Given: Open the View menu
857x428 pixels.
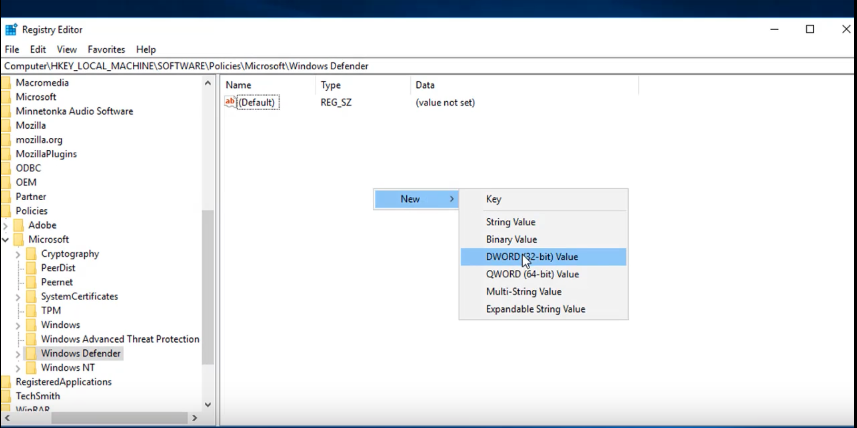Looking at the screenshot, I should pos(67,49).
